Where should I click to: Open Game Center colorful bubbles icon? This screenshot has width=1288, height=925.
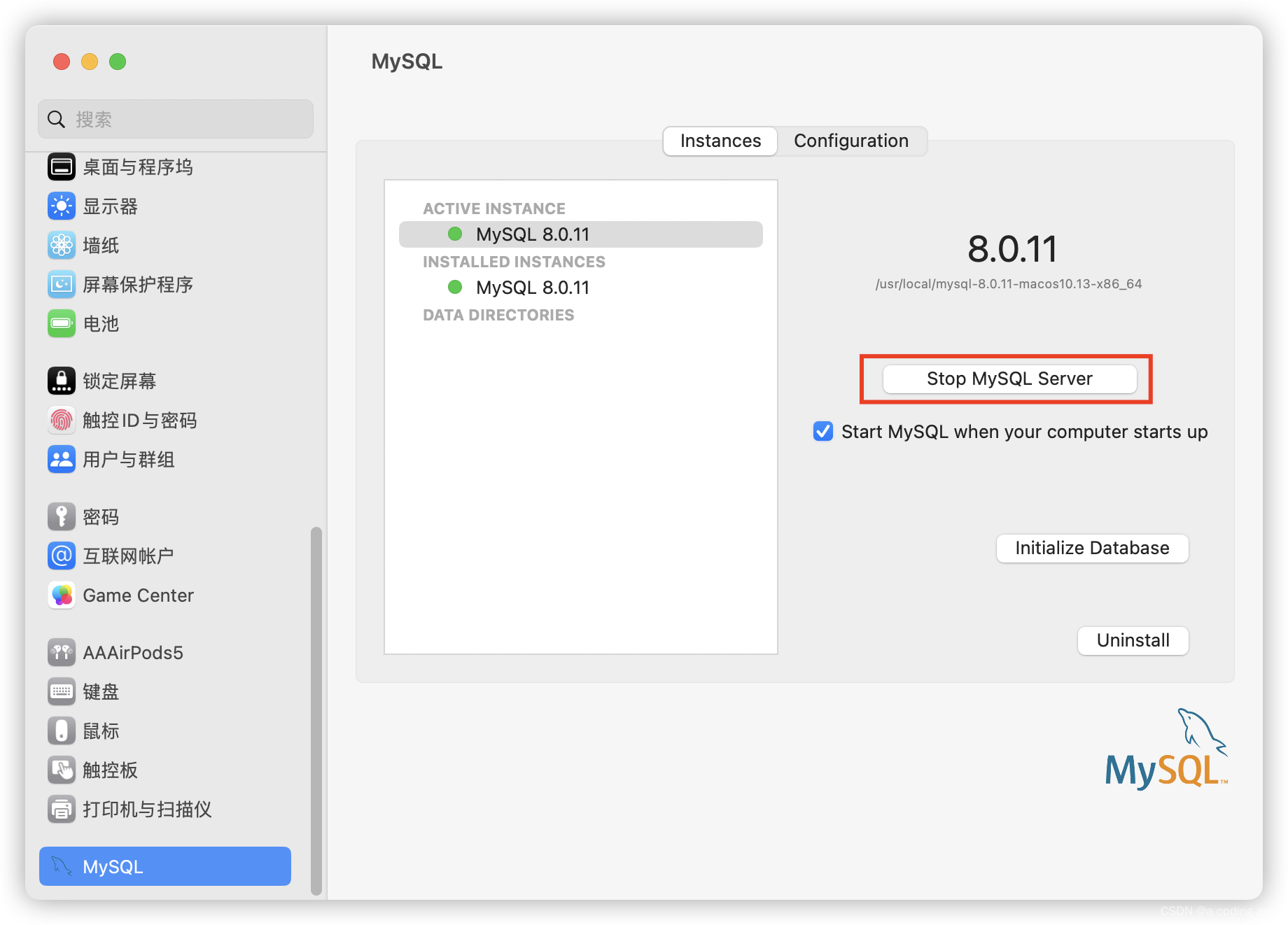click(62, 595)
